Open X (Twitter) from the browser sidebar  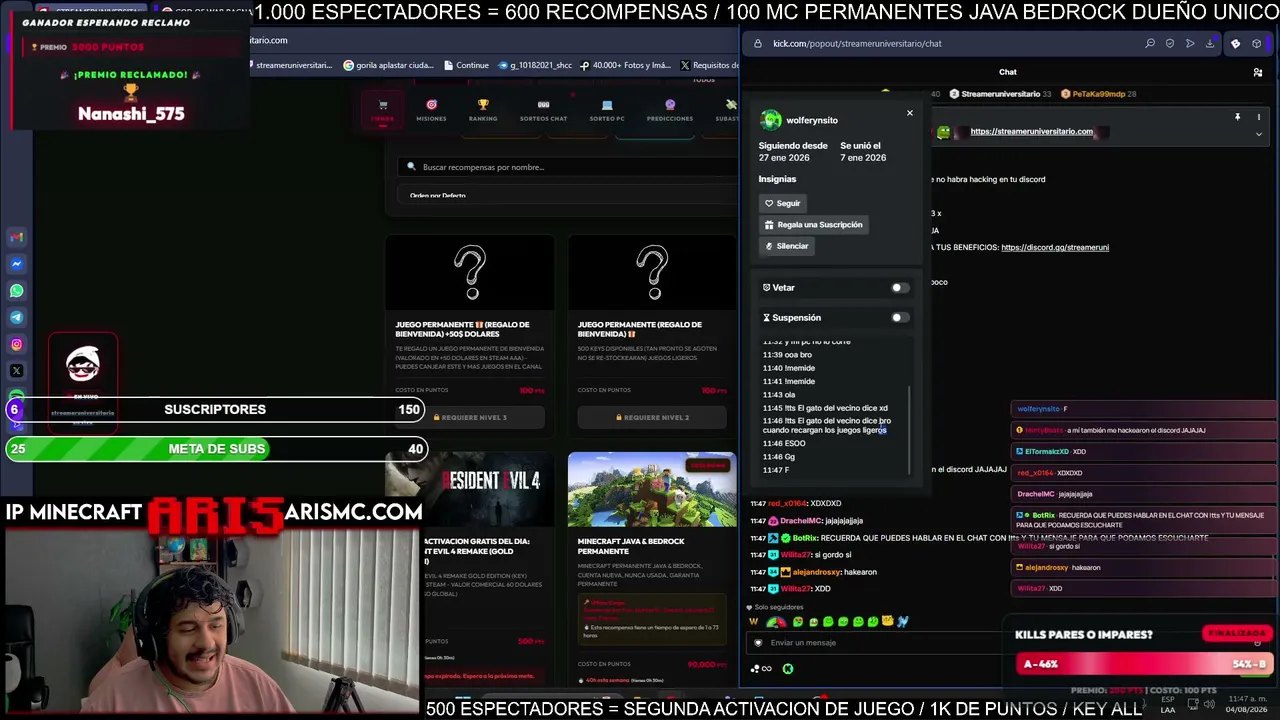coord(17,371)
